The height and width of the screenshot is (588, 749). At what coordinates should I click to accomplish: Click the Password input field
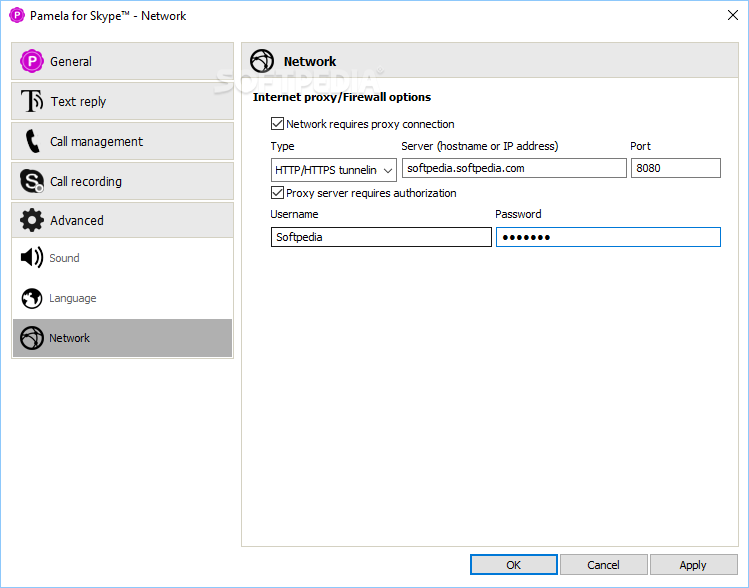608,237
